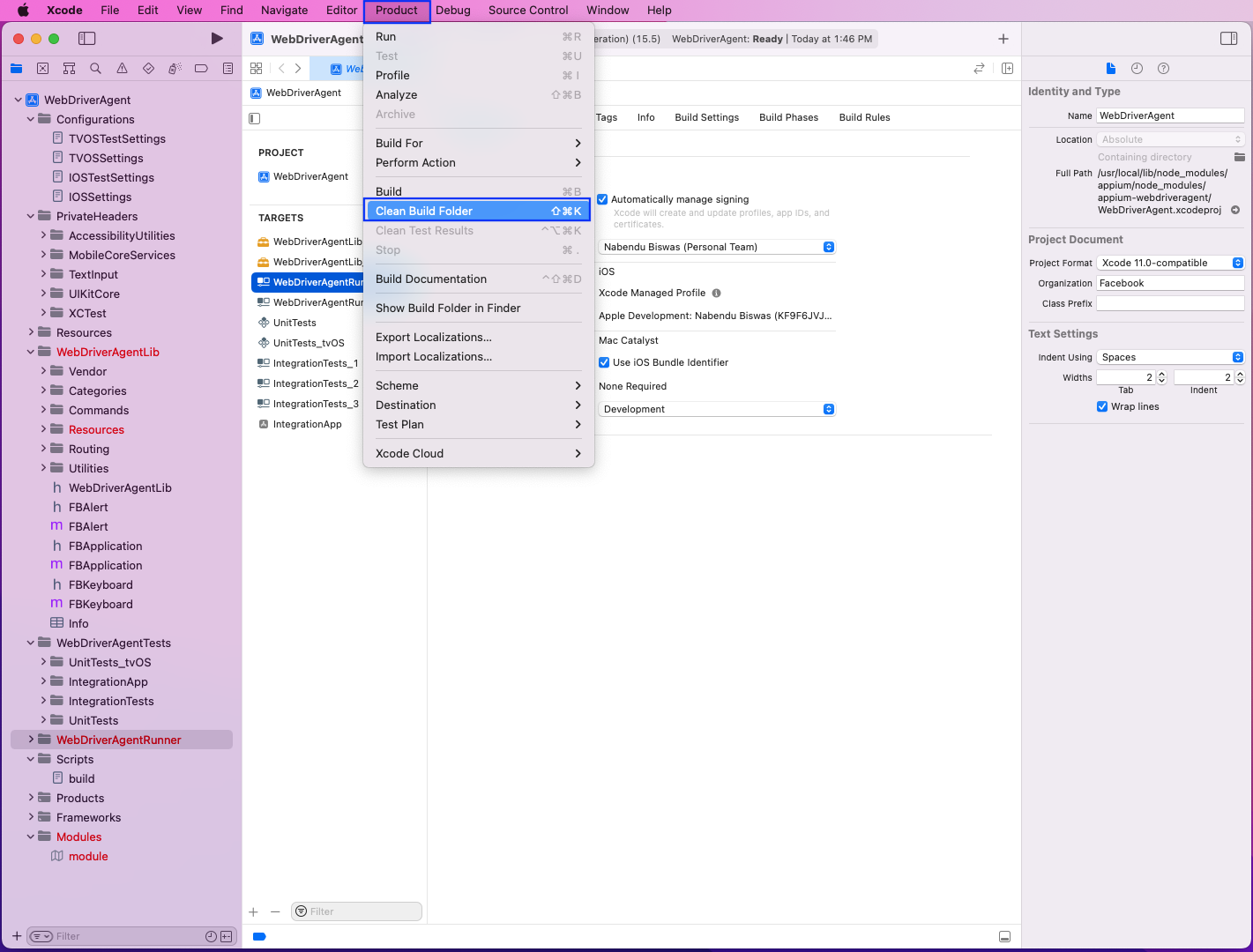The image size is (1253, 952).
Task: Click the Class Prefix field
Action: (1170, 303)
